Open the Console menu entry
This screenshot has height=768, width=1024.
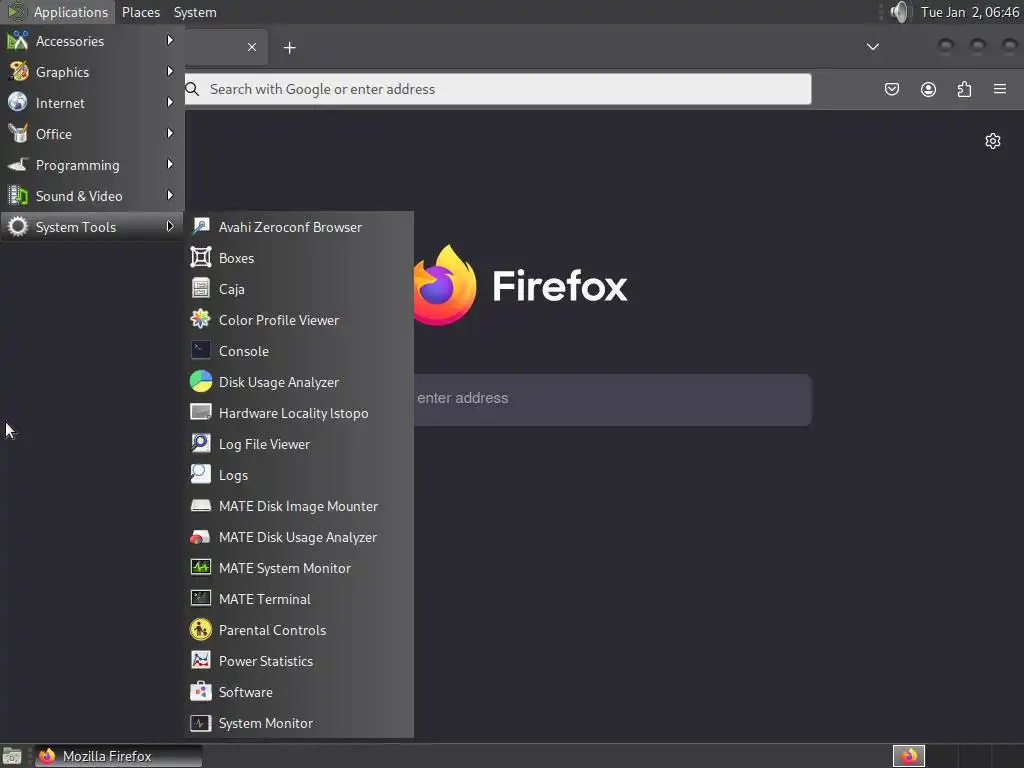pos(299,351)
